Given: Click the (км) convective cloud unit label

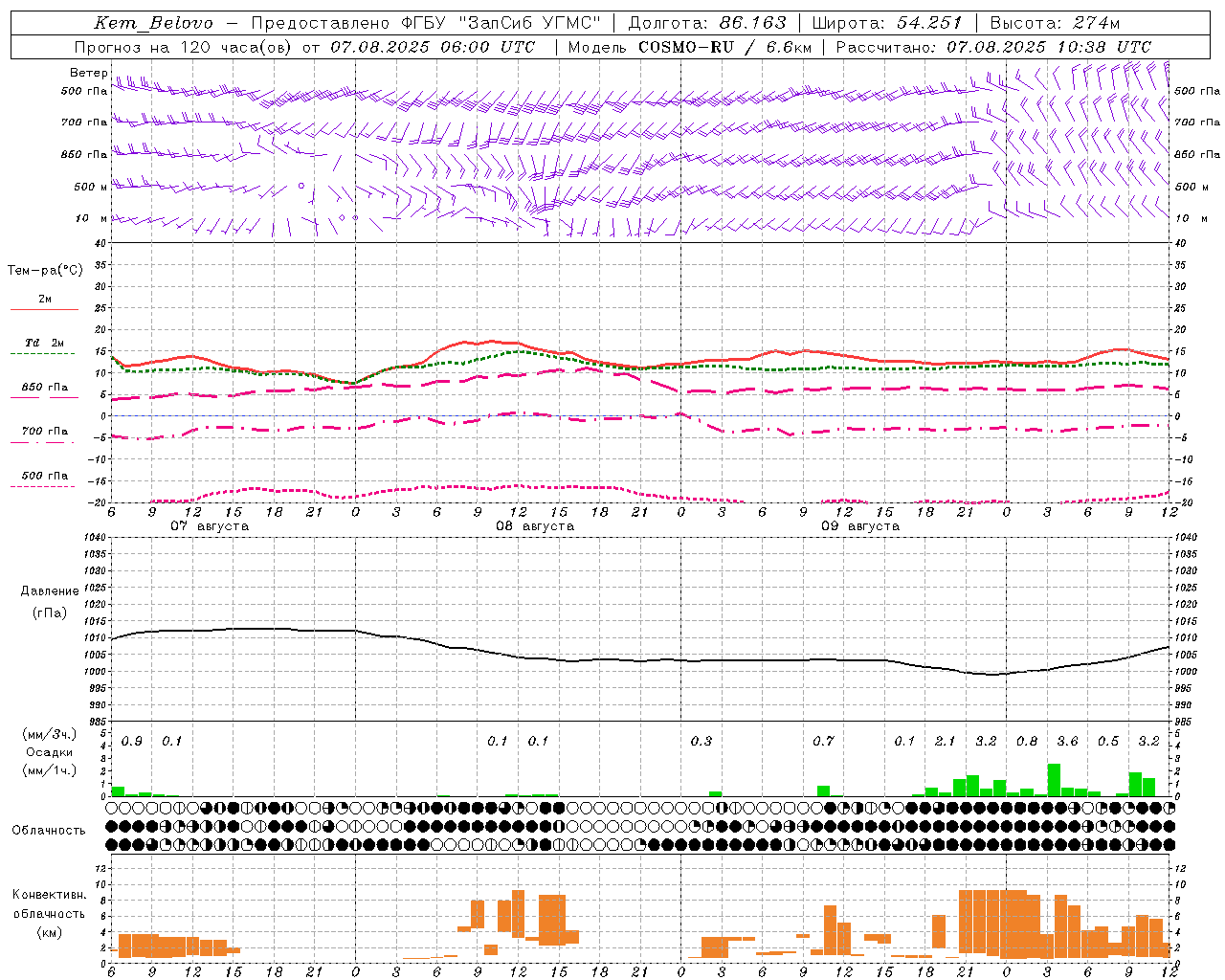Looking at the screenshot, I should point(49,932).
